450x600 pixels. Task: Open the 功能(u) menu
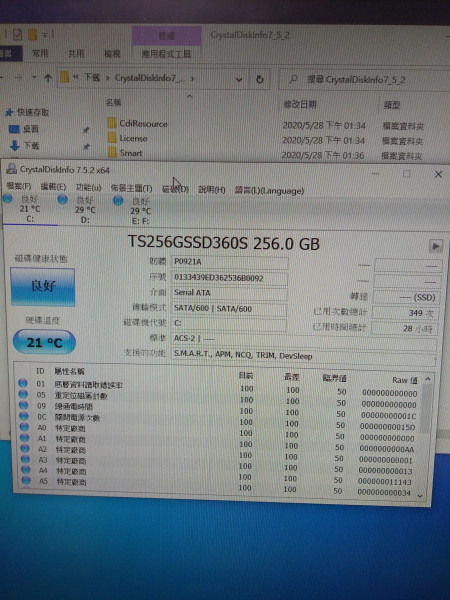coord(88,188)
